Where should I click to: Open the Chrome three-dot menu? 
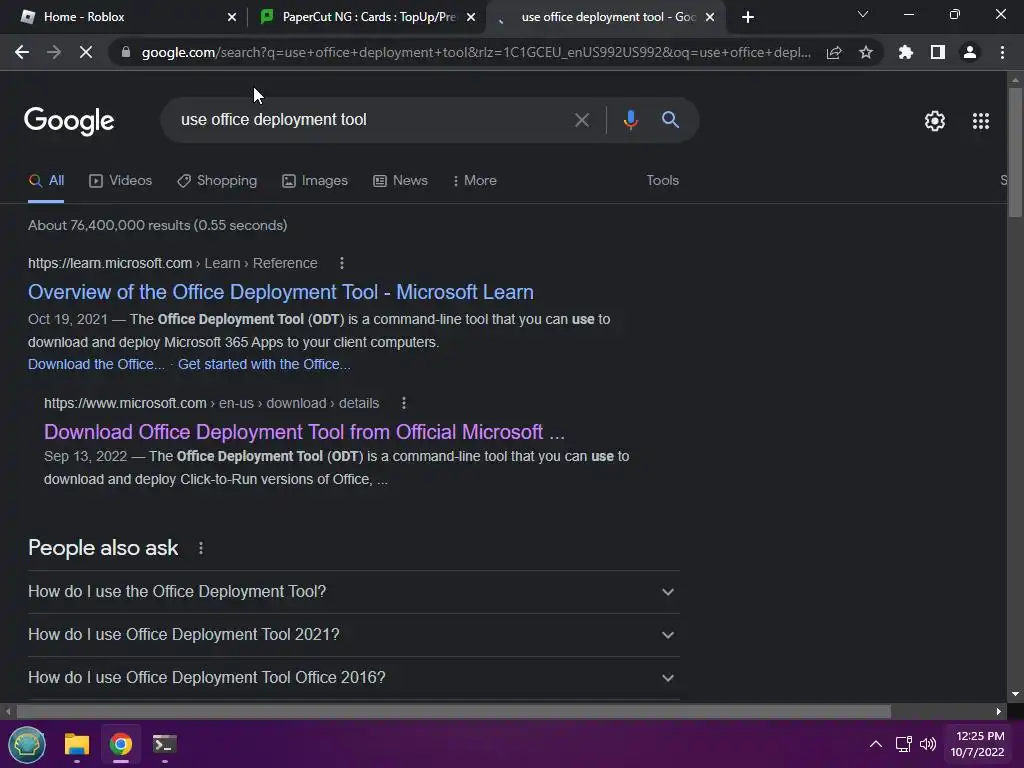[1002, 52]
